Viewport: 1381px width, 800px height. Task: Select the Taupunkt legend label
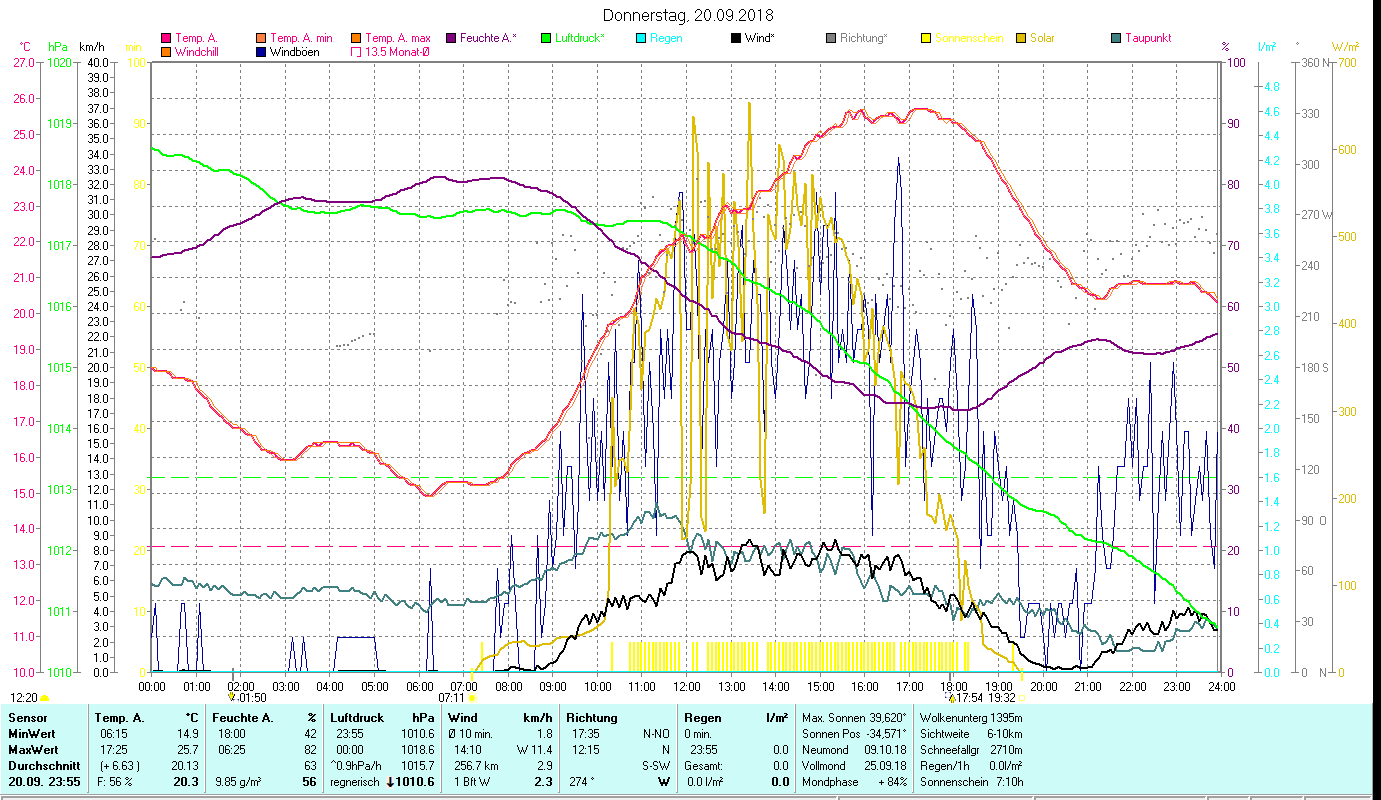point(1147,38)
